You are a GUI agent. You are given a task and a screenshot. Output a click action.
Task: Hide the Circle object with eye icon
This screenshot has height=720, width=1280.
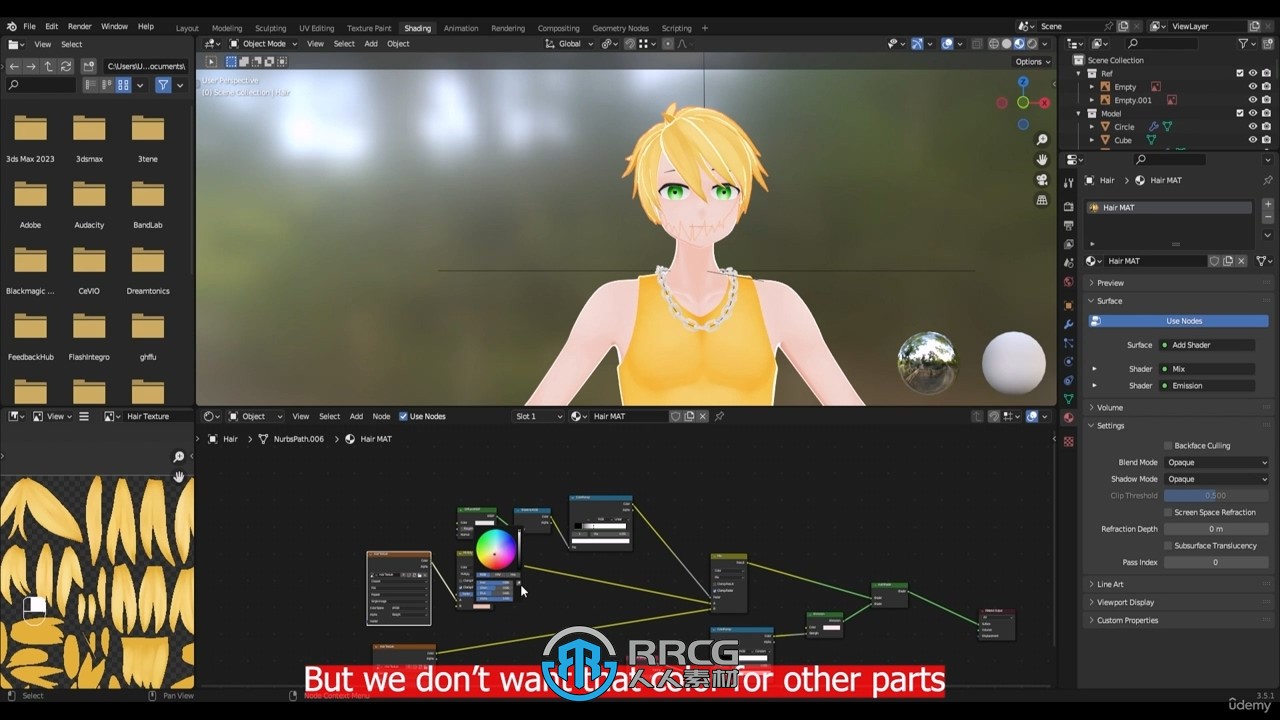[1252, 127]
